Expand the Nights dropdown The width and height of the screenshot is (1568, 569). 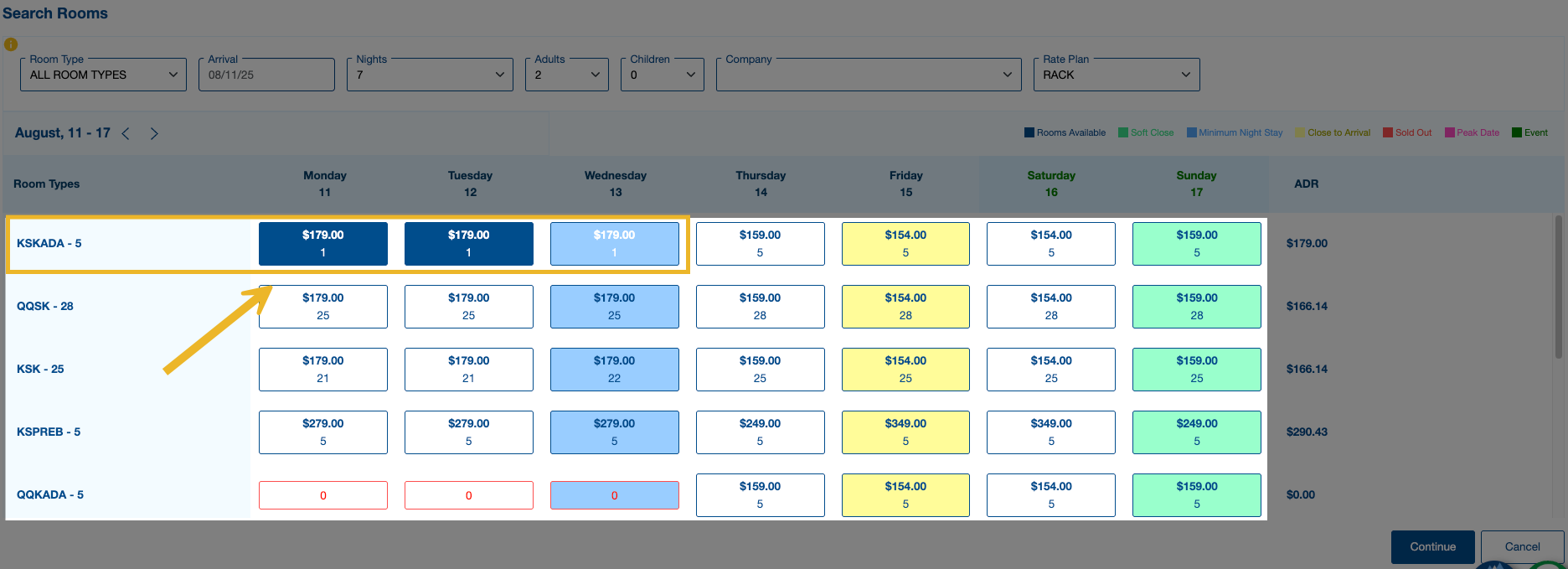pos(430,75)
